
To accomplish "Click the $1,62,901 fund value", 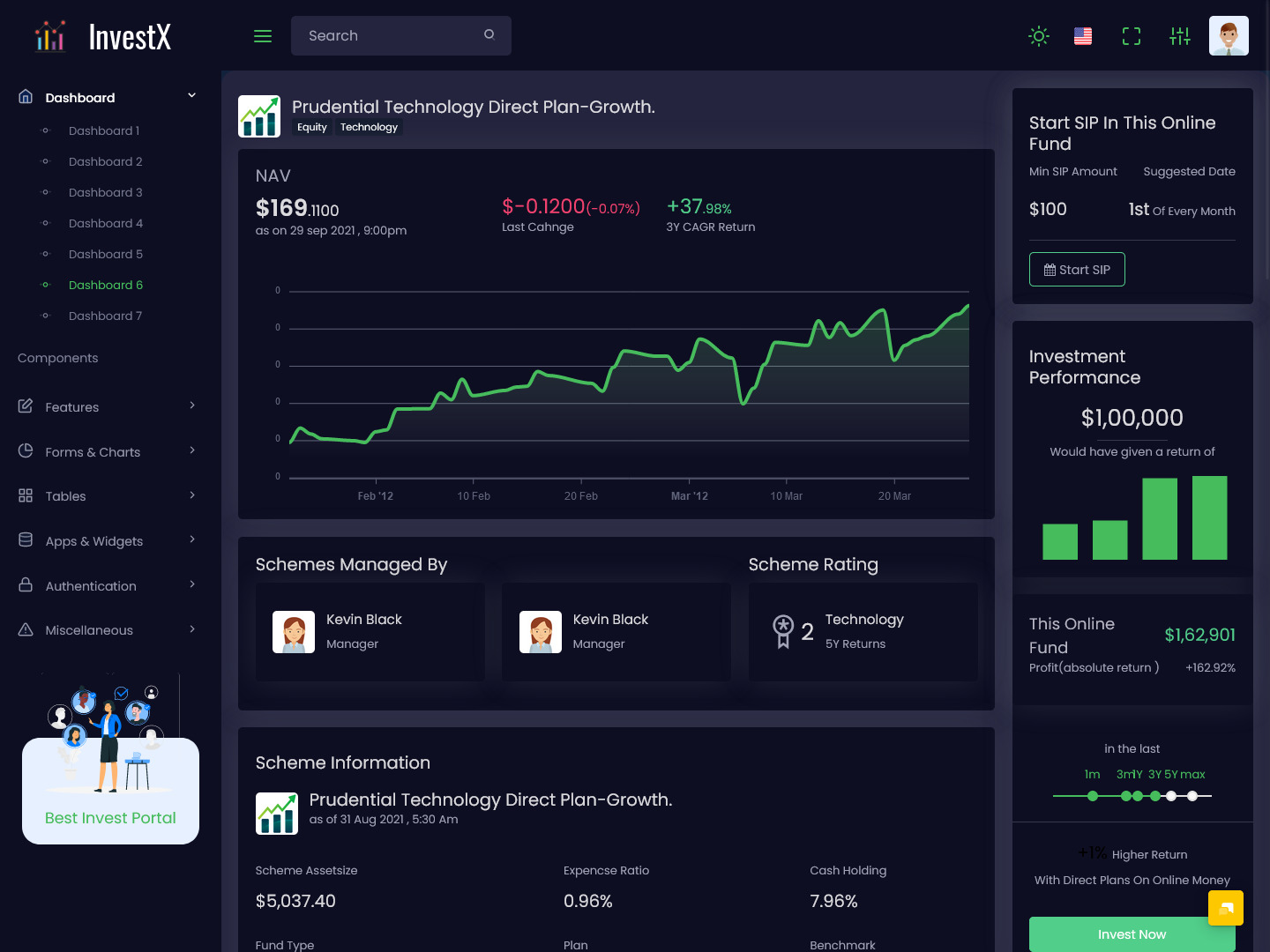I will 1199,635.
